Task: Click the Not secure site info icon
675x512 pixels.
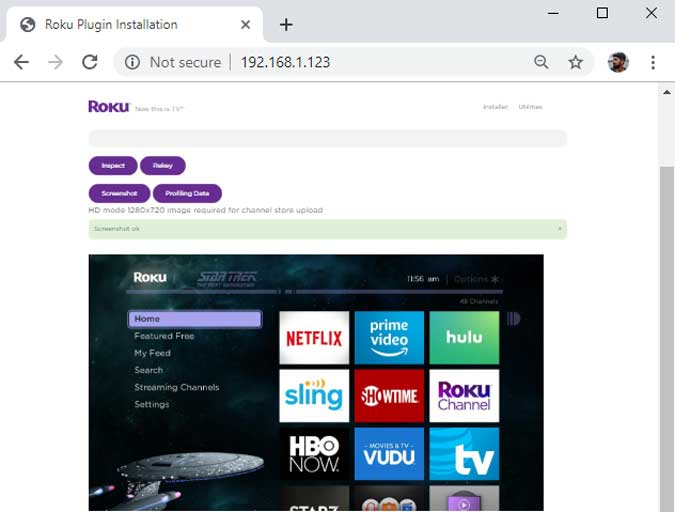Action: pyautogui.click(x=132, y=62)
